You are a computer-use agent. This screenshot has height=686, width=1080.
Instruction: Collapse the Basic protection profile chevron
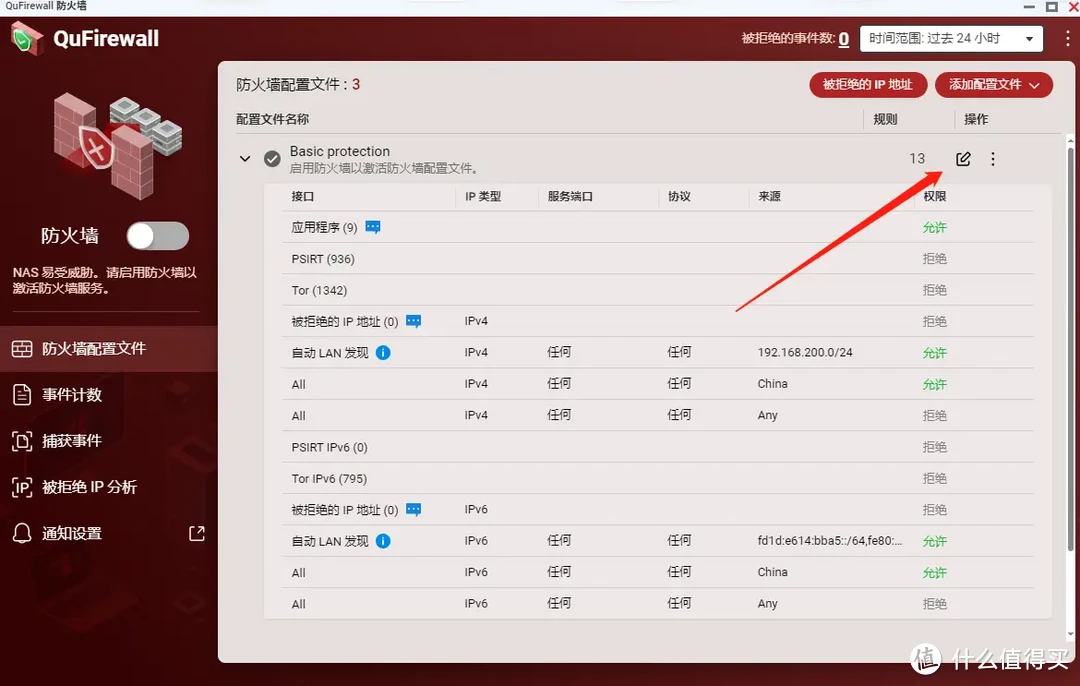coord(245,159)
